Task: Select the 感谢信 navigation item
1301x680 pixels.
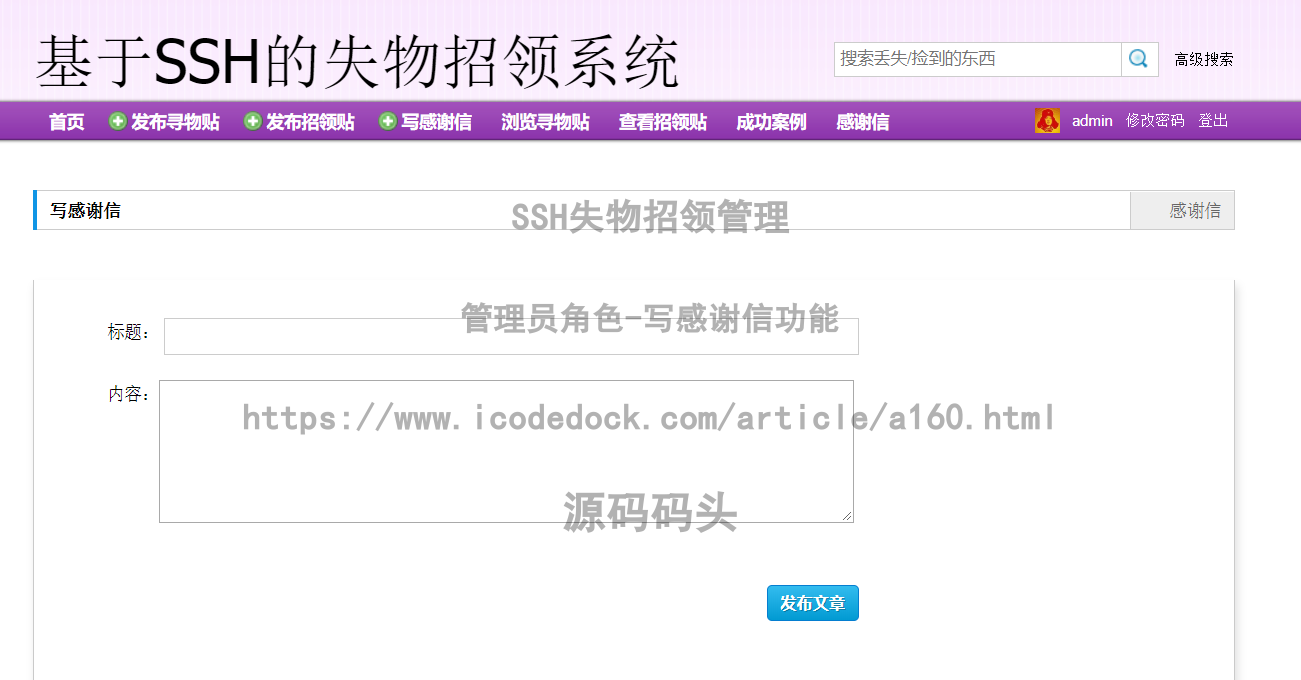Action: (x=861, y=121)
